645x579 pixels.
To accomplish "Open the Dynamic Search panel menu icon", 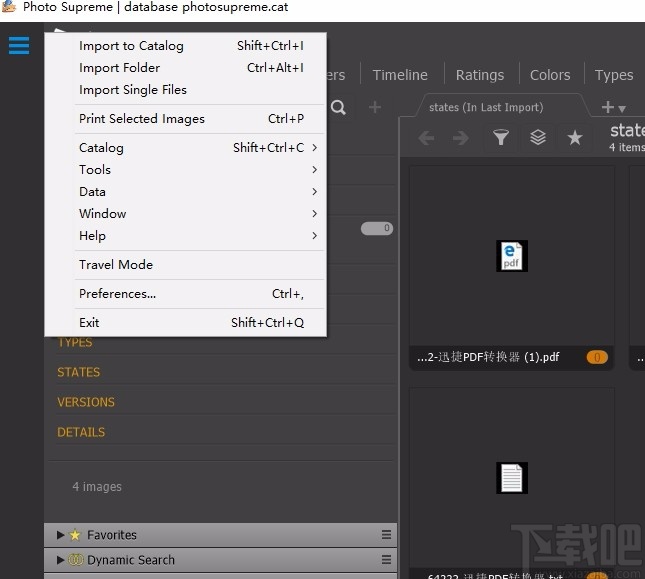I will pos(386,560).
